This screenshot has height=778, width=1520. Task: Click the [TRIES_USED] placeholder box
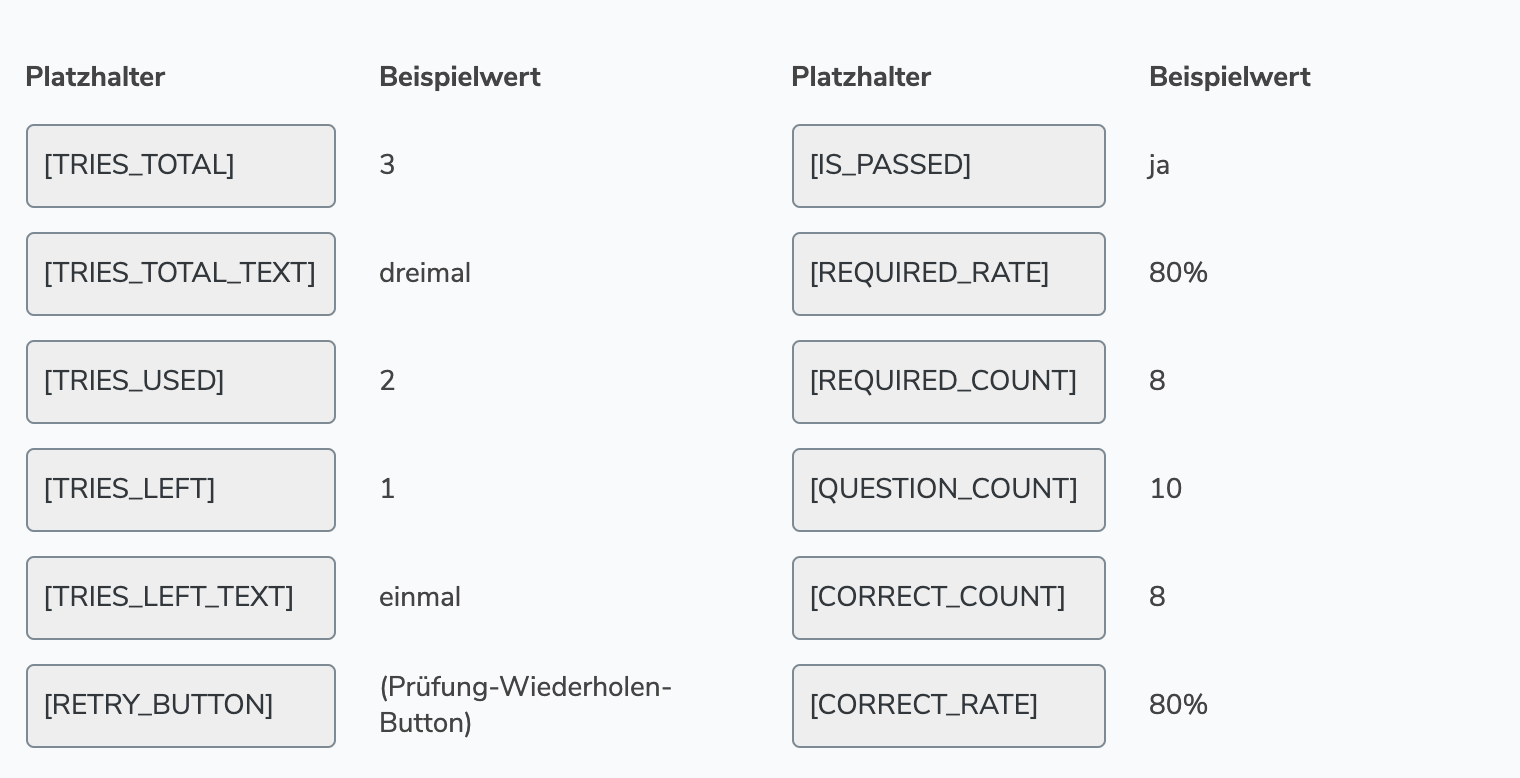(181, 382)
